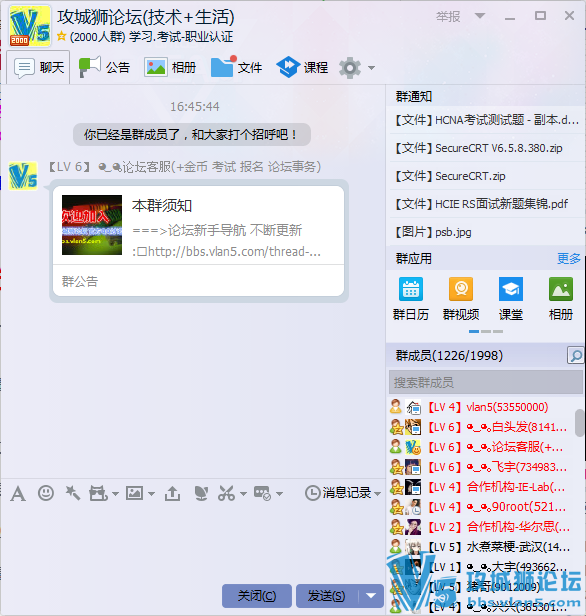Open the 公告 announcements tab
586x616 pixels.
coord(104,68)
